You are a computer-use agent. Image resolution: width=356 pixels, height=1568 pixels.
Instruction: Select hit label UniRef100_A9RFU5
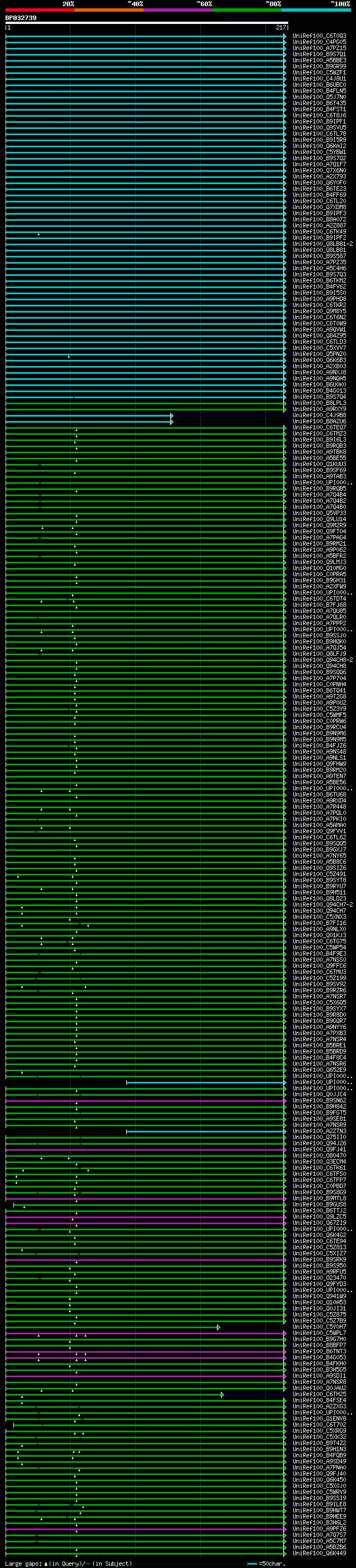pos(319,1272)
